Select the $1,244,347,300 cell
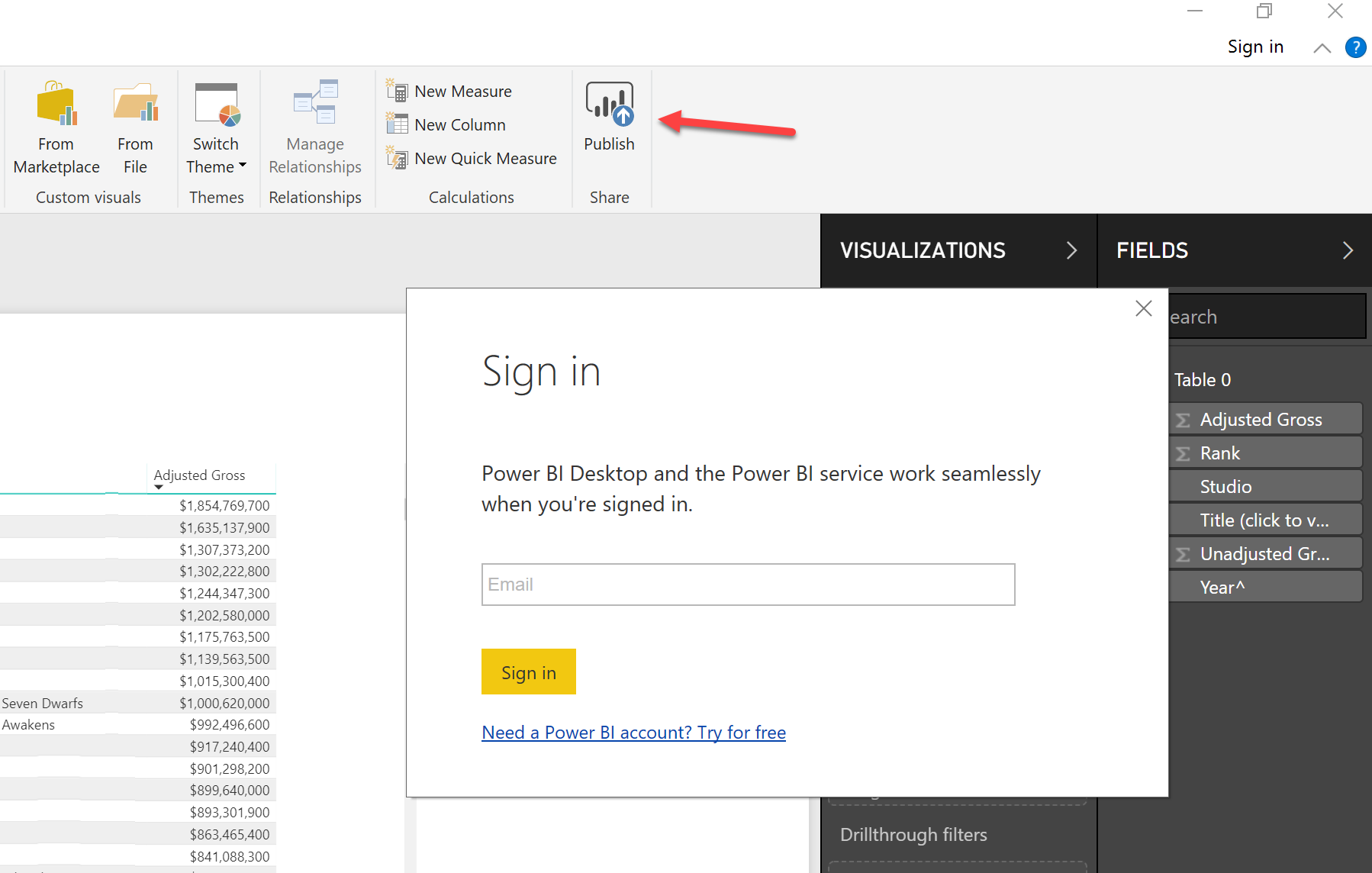 (224, 594)
